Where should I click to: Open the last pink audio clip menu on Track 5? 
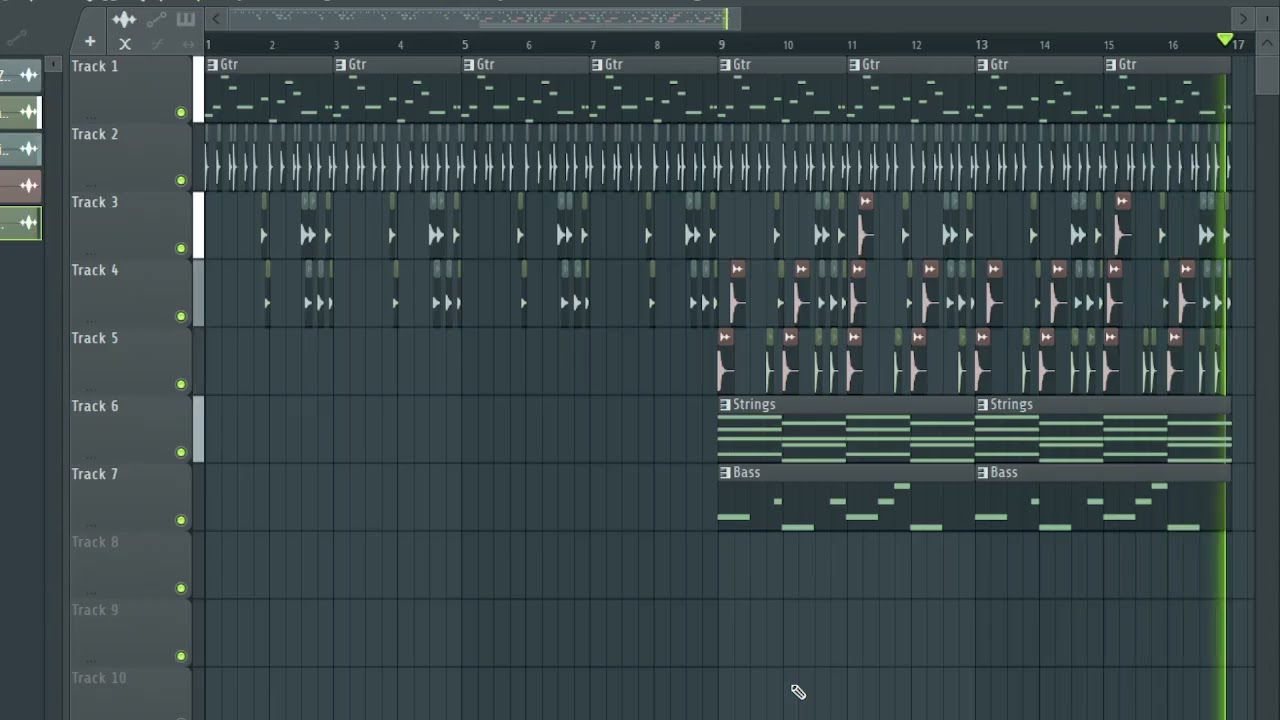click(1174, 337)
